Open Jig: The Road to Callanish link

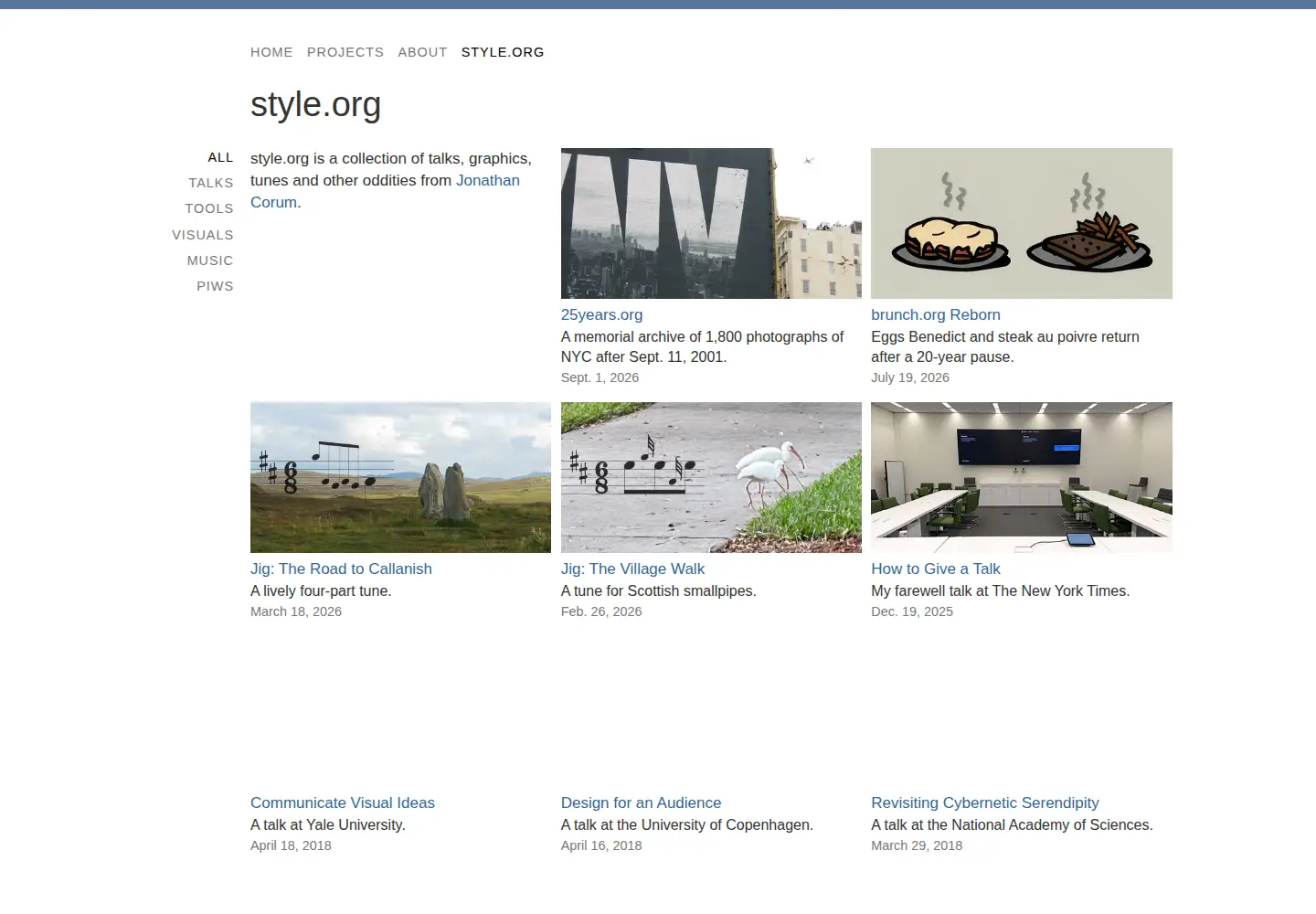(x=341, y=569)
